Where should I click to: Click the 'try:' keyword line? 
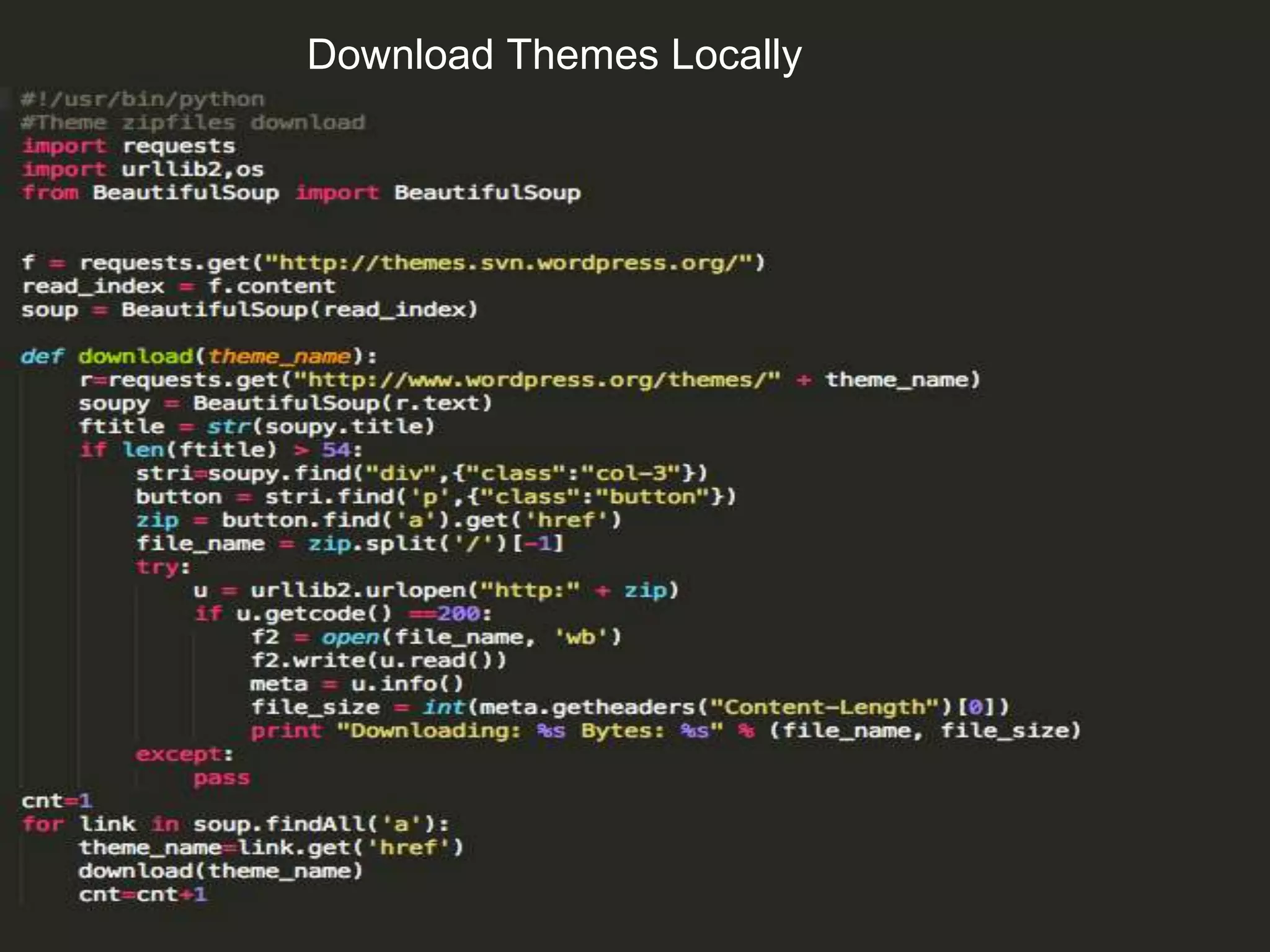(x=164, y=566)
